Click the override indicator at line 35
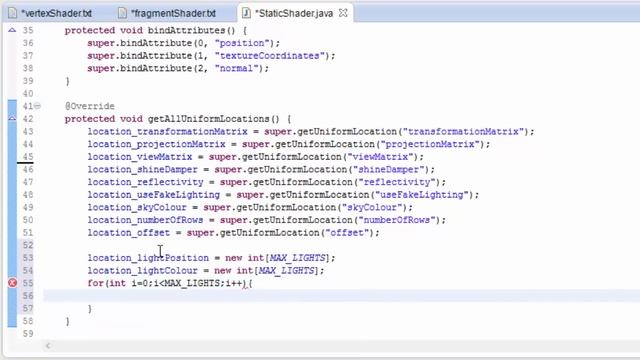Screen dimensions: 640x360 (12, 30)
